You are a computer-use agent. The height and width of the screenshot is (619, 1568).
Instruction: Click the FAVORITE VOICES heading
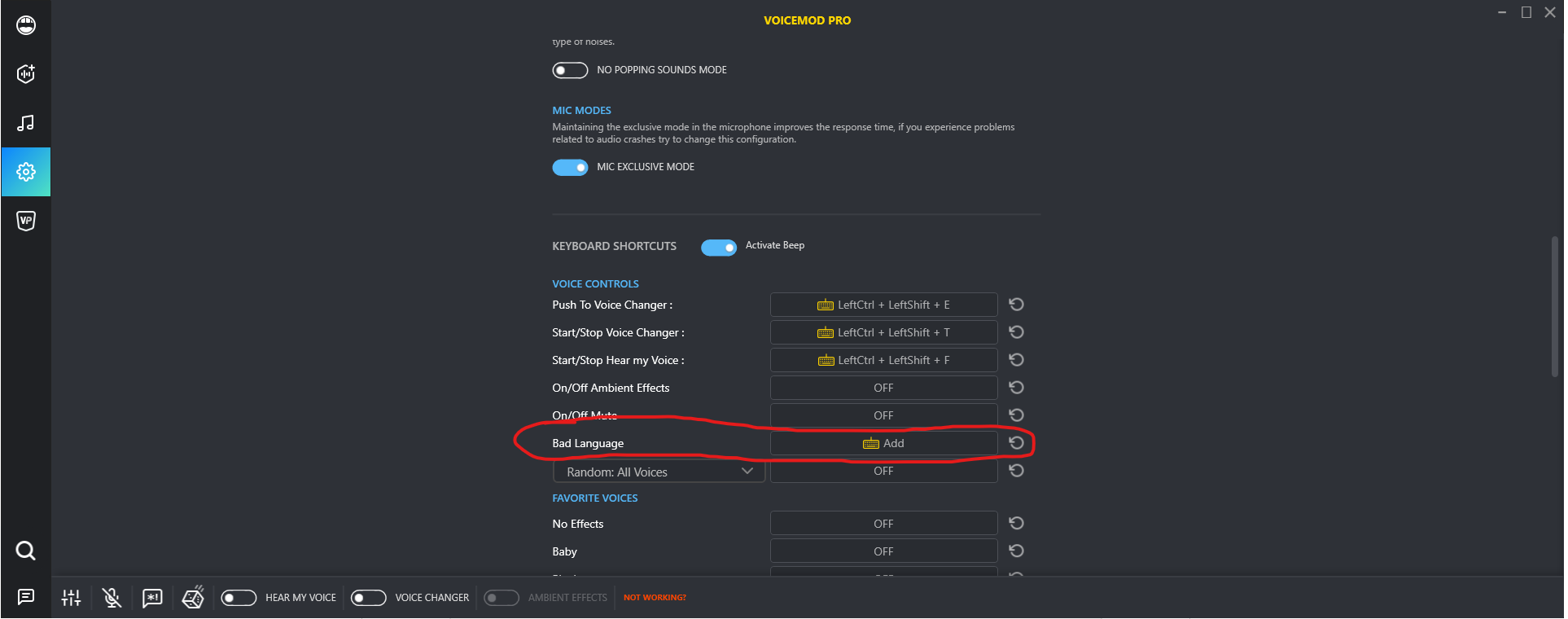click(x=595, y=498)
